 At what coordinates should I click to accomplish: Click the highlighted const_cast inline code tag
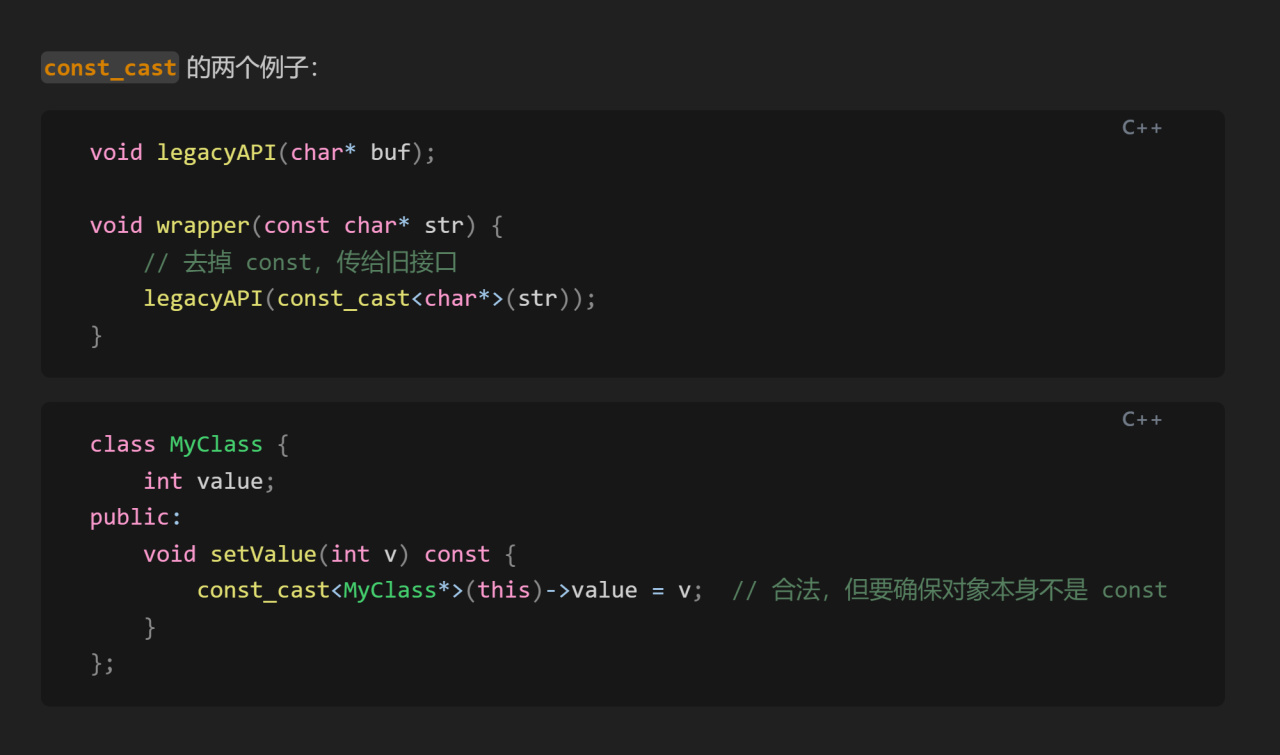110,68
